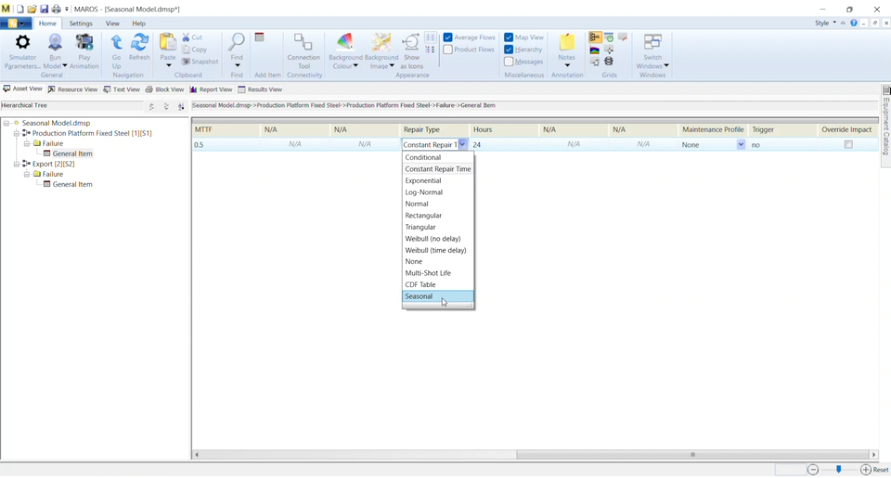Open the quick access toolbar dropdown arrow

click(x=66, y=9)
